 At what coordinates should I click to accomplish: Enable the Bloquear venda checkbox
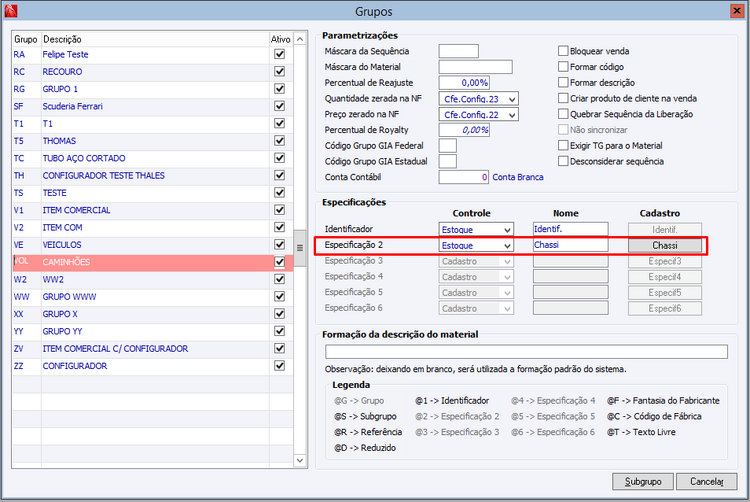point(563,51)
